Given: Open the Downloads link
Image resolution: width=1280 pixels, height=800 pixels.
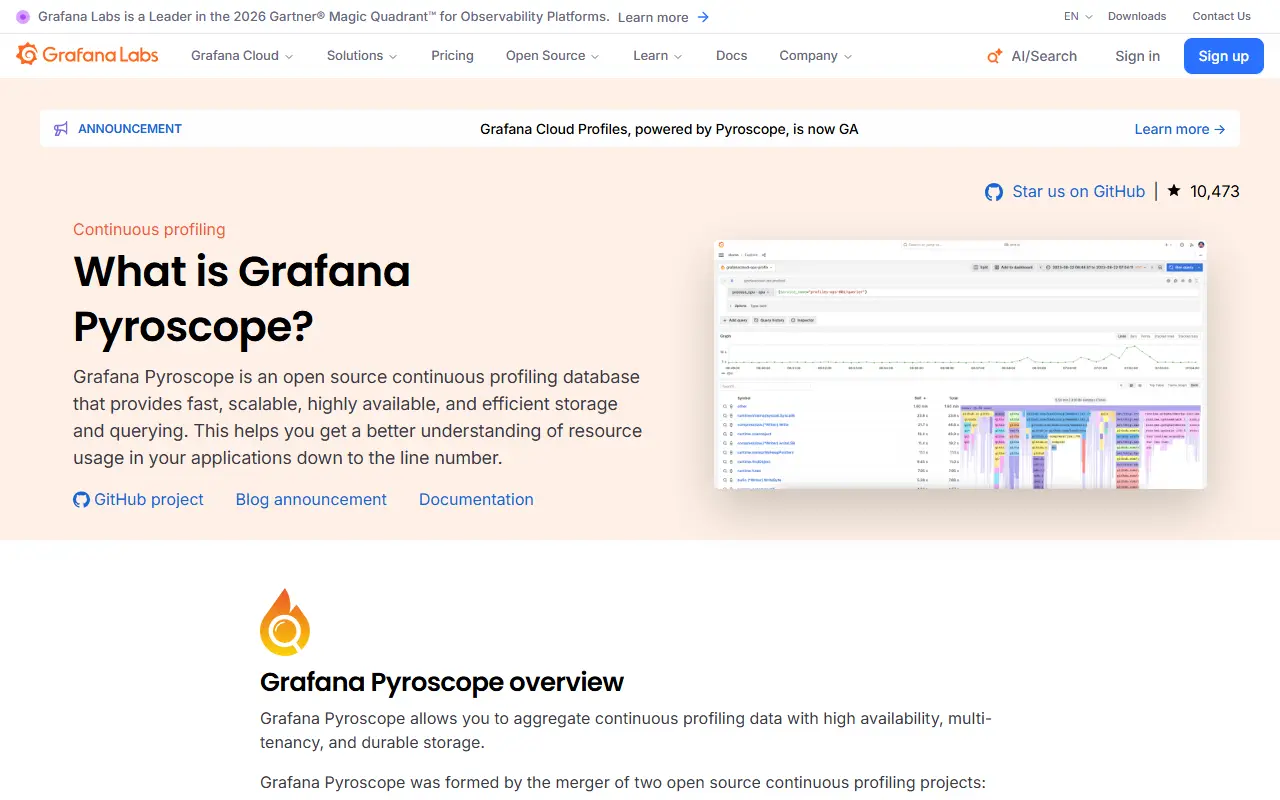Looking at the screenshot, I should (x=1137, y=16).
